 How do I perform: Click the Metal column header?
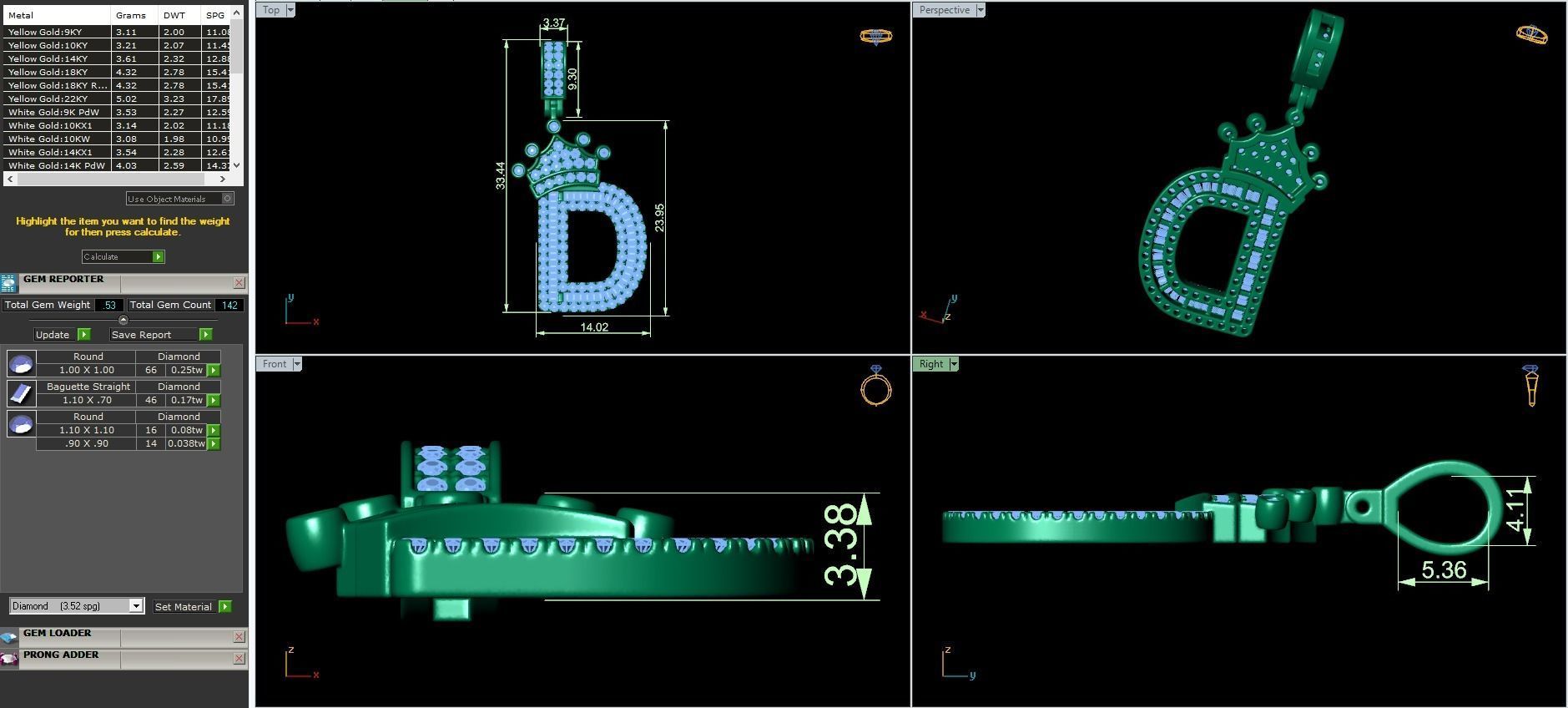click(x=57, y=15)
